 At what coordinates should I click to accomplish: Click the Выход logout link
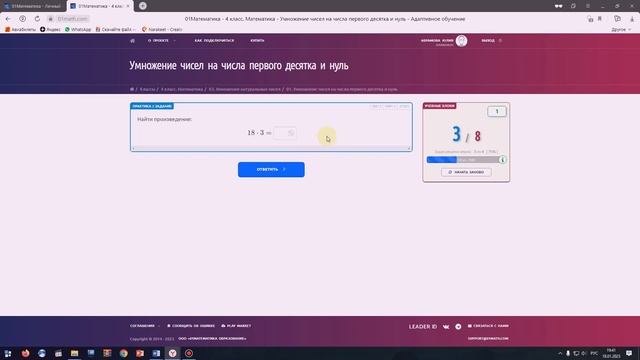pyautogui.click(x=491, y=40)
